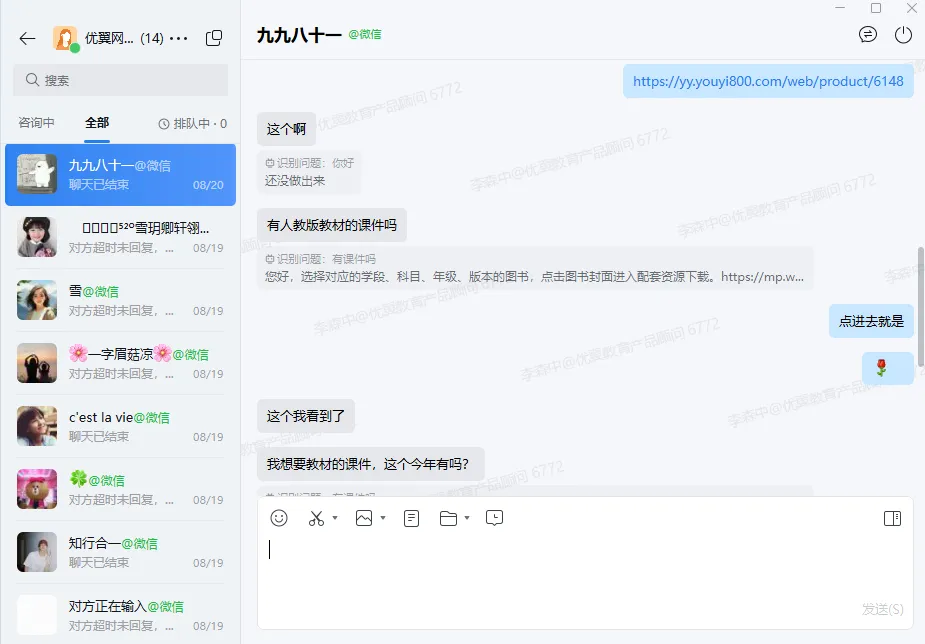Open the emoji picker
925x644 pixels.
(x=279, y=518)
